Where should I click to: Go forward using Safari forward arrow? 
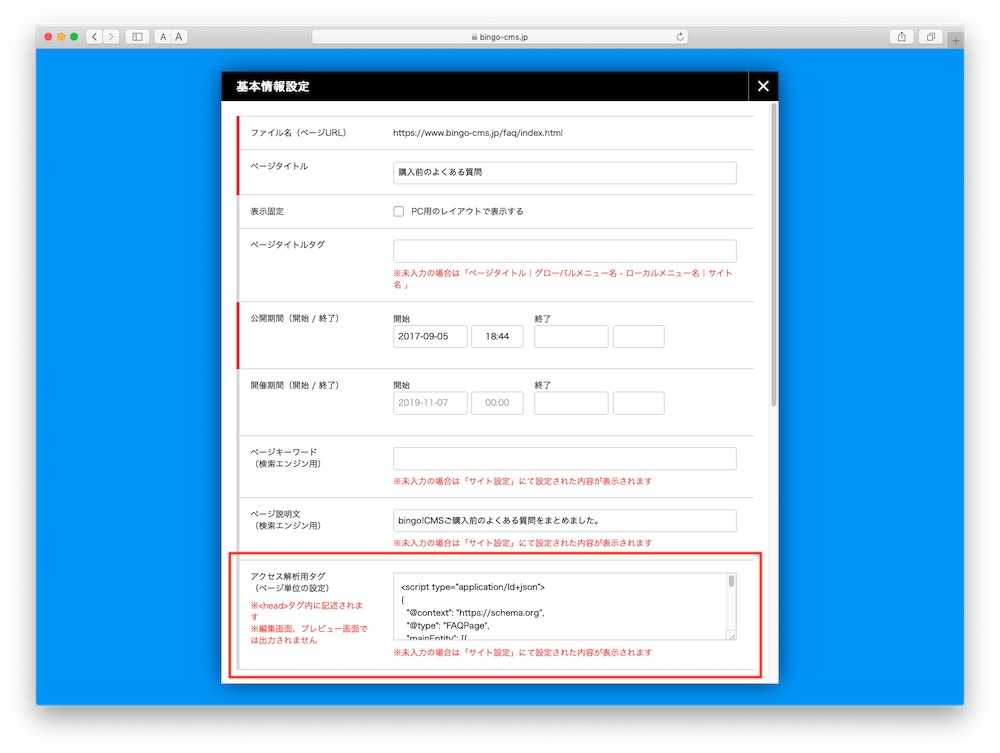[x=110, y=37]
